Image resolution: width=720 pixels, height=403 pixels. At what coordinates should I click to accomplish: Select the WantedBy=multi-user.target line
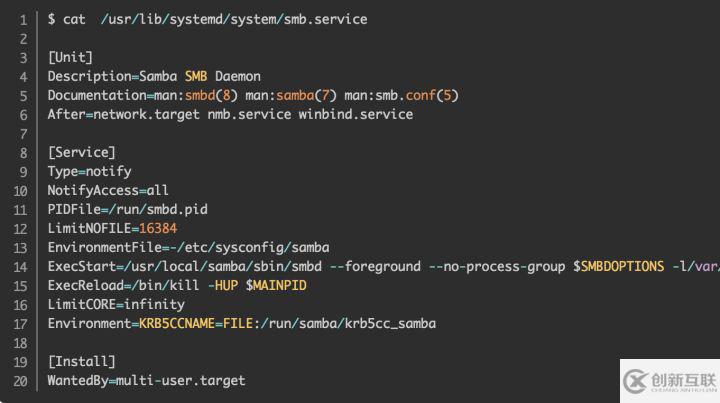click(x=146, y=381)
